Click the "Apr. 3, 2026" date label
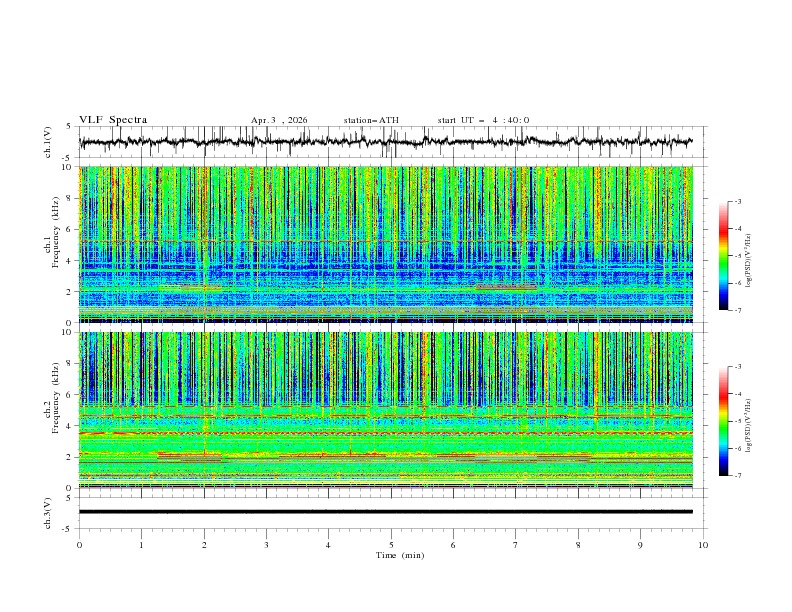This screenshot has width=792, height=612. (279, 120)
